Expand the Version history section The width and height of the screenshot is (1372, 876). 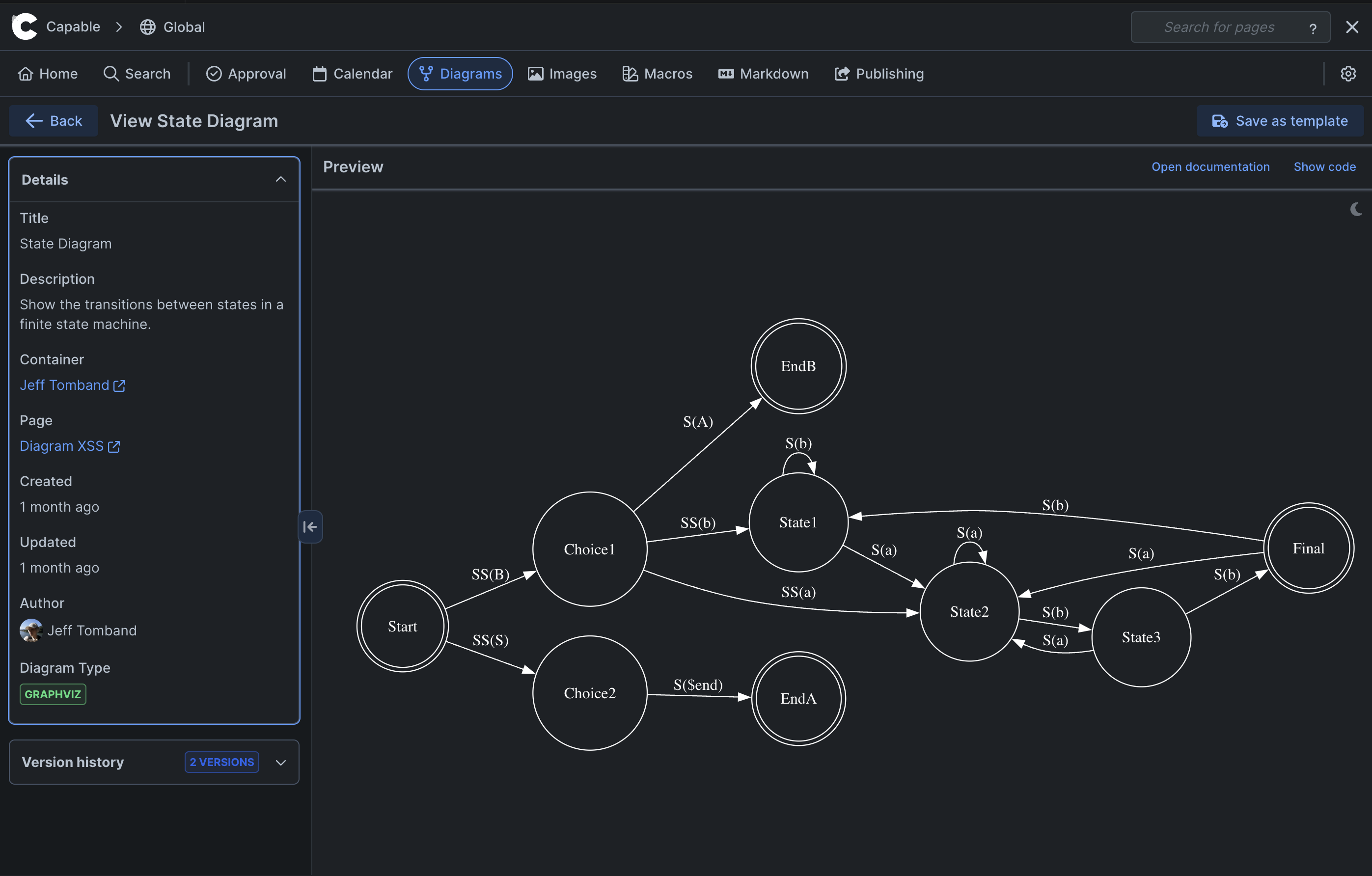pos(280,762)
